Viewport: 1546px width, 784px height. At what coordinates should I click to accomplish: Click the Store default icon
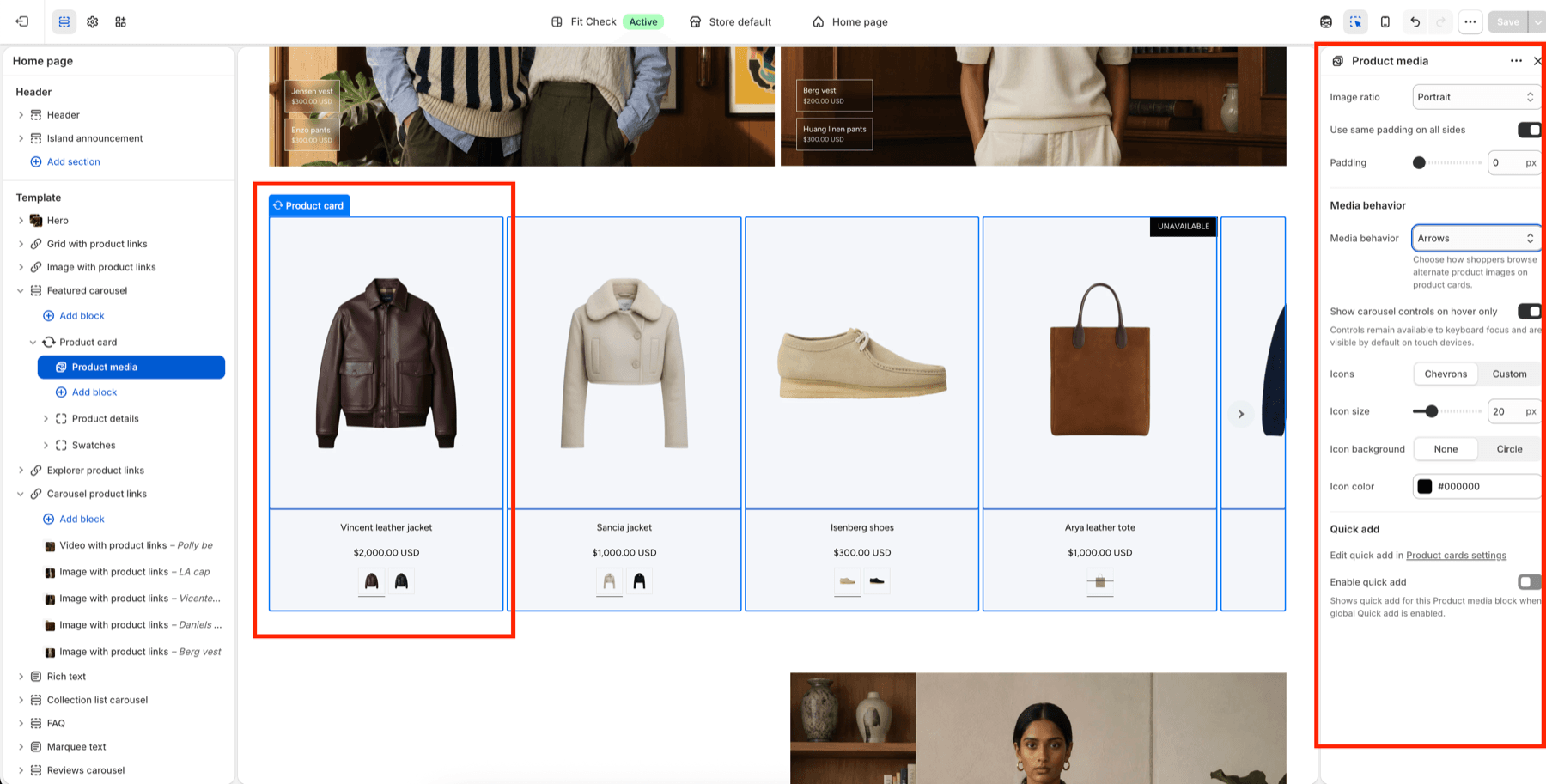[x=696, y=21]
